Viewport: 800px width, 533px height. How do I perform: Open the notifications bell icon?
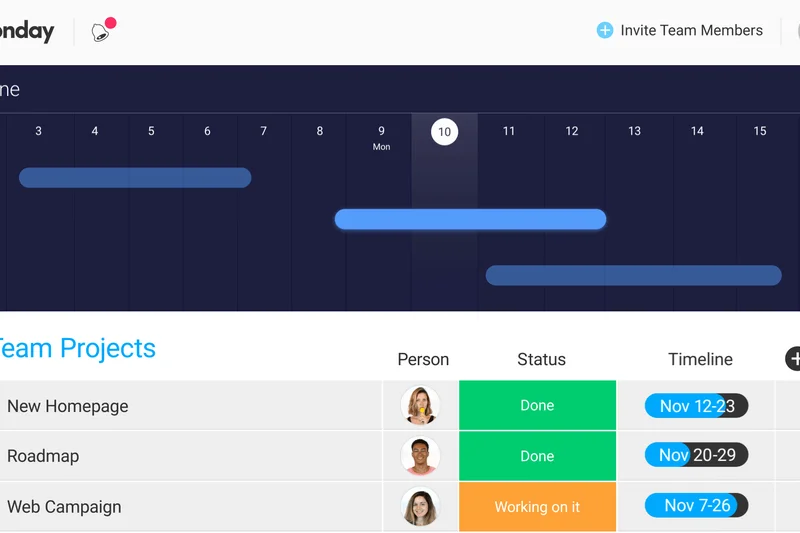coord(100,32)
